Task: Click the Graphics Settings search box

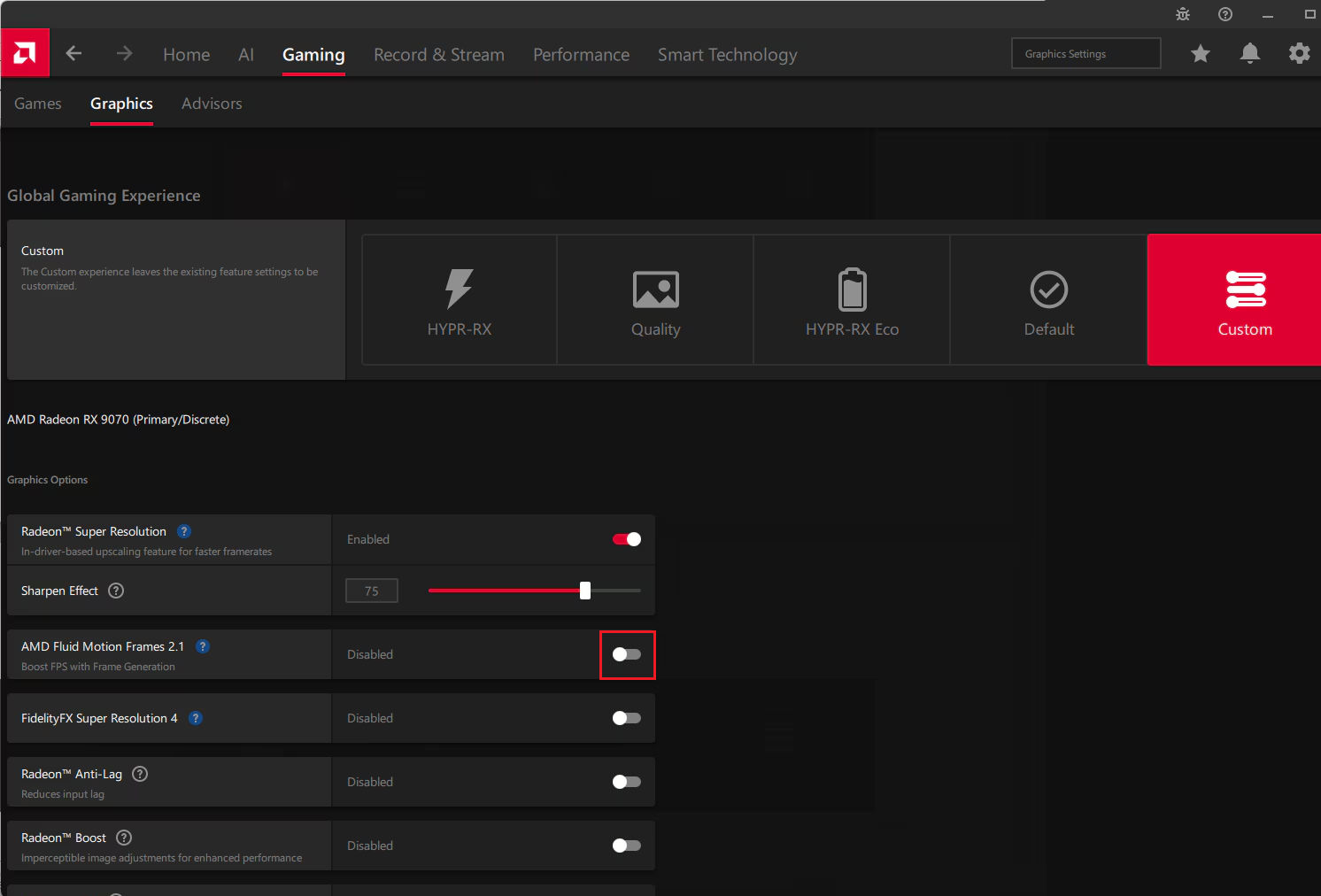Action: coord(1086,53)
